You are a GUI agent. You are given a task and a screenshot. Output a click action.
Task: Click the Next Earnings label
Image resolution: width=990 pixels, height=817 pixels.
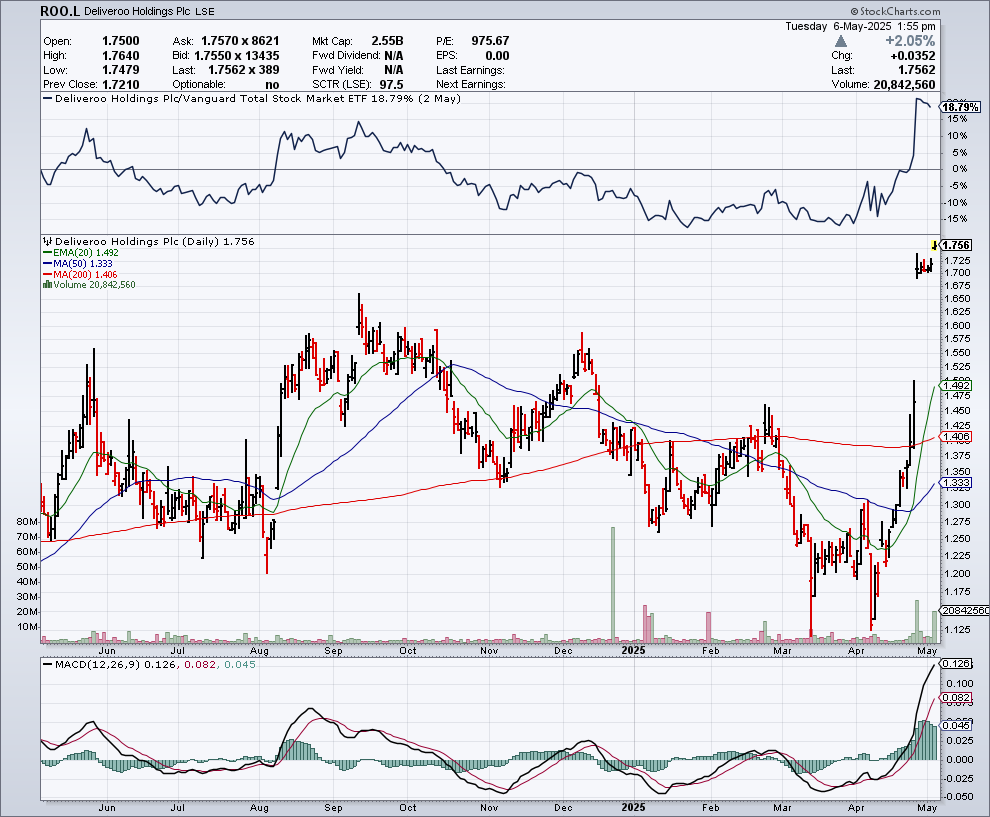470,85
